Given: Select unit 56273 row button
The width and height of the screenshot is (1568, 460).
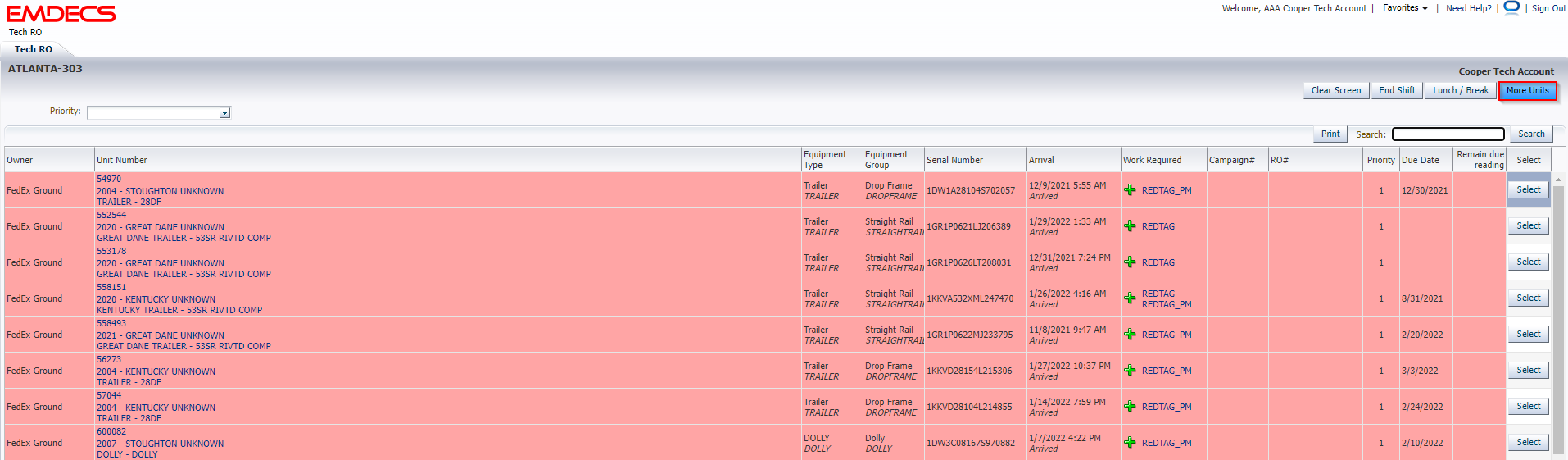Looking at the screenshot, I should click(x=1528, y=371).
